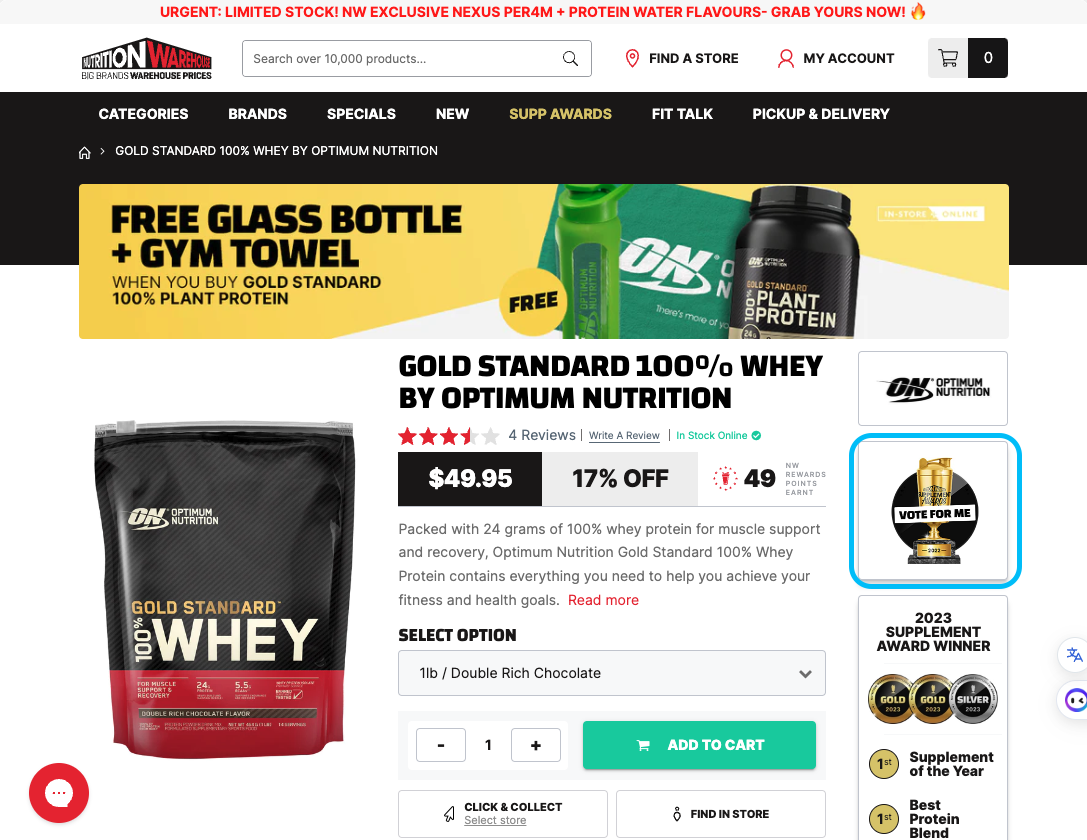
Task: Click the Write A Review link
Action: (x=624, y=435)
